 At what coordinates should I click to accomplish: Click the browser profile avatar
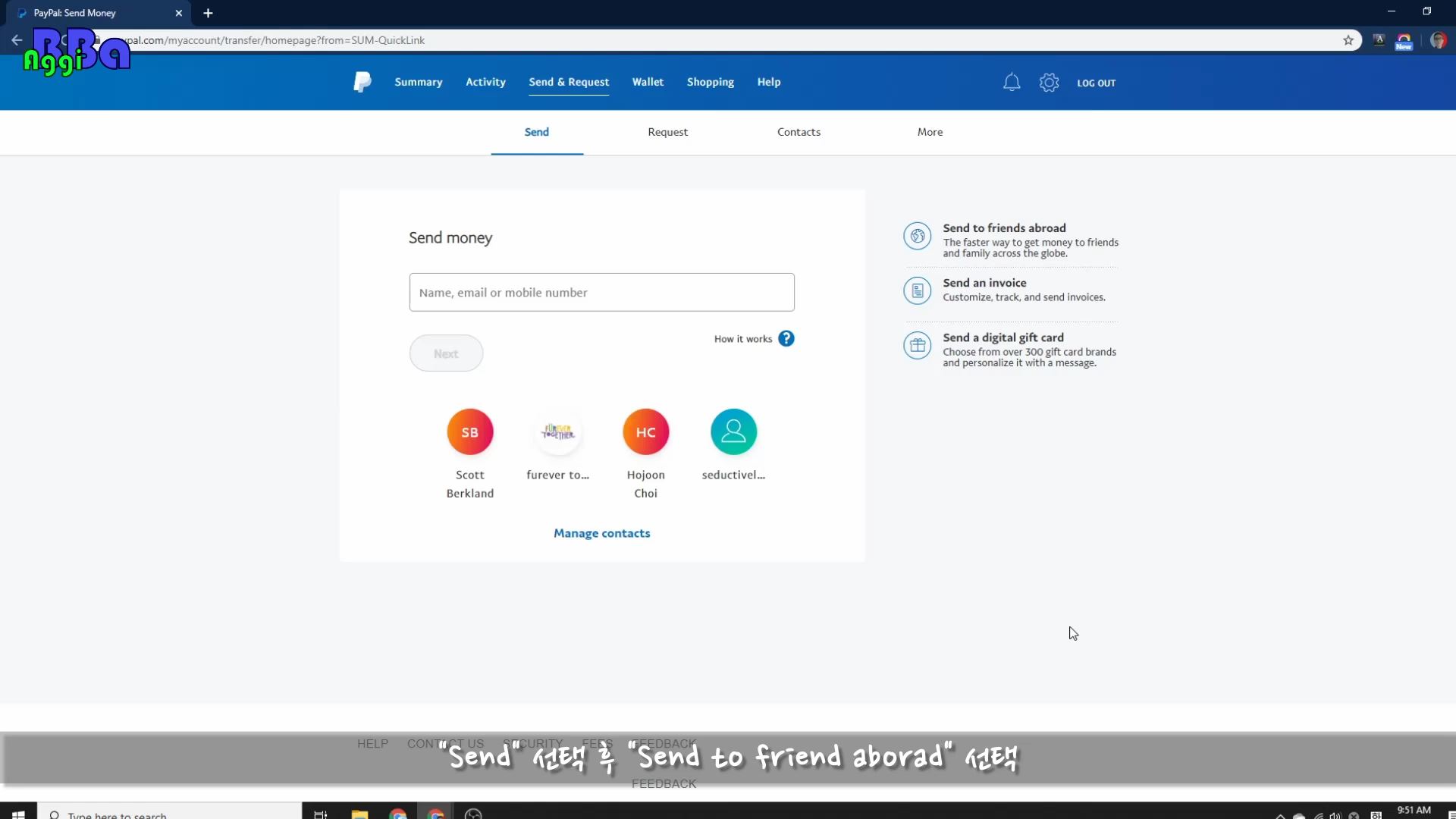click(1438, 40)
